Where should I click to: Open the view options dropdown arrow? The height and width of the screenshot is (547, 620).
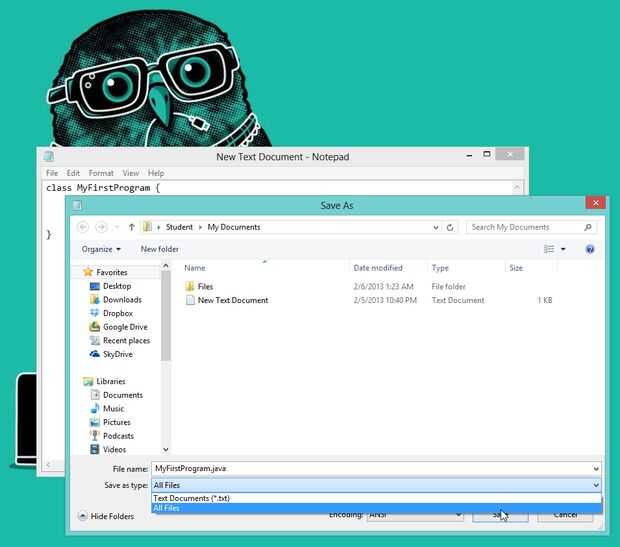[x=563, y=249]
